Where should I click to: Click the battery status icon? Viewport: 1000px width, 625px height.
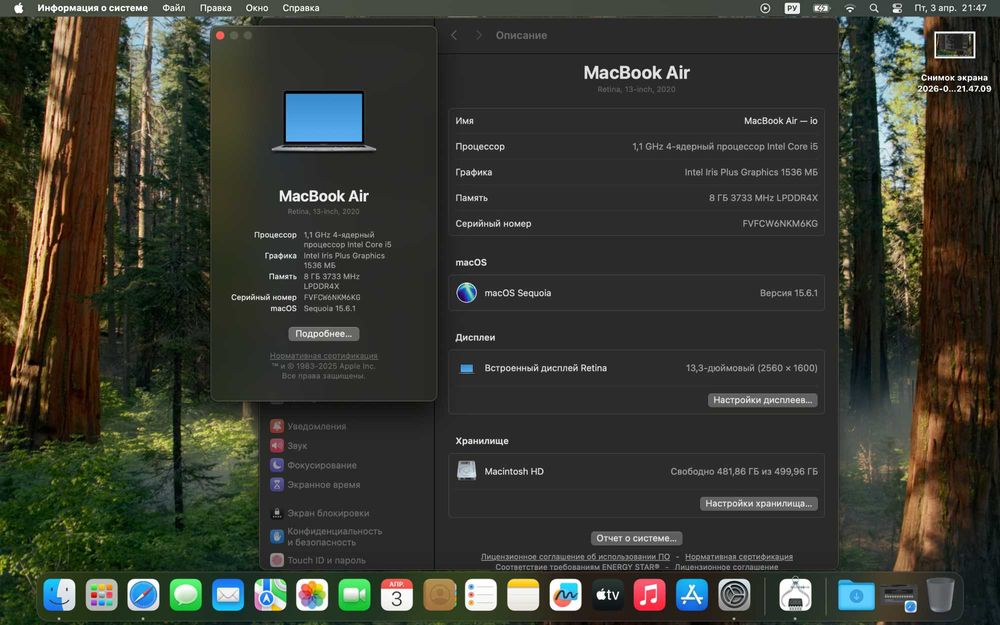click(x=821, y=8)
